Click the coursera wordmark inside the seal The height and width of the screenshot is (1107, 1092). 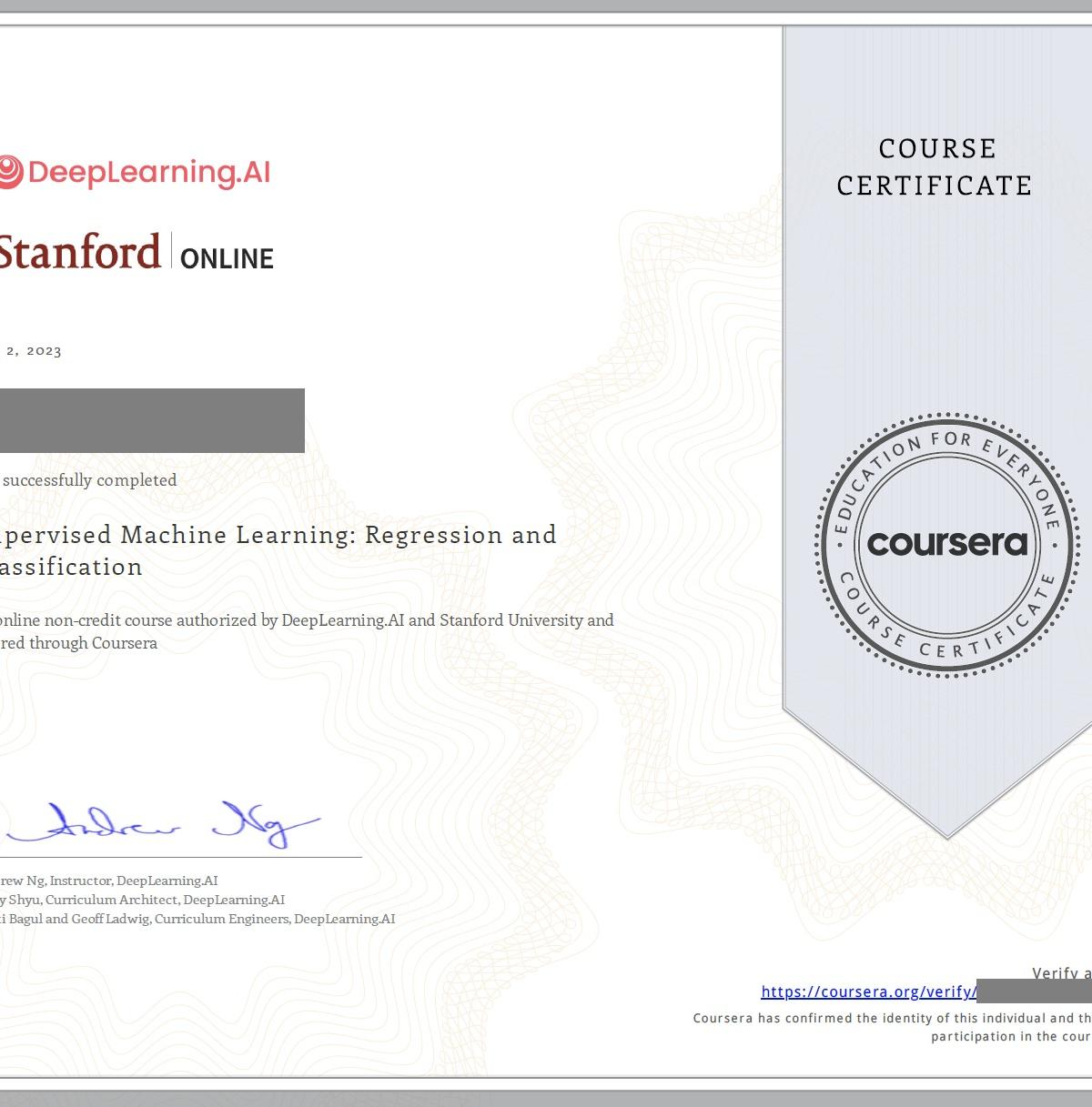click(x=947, y=544)
